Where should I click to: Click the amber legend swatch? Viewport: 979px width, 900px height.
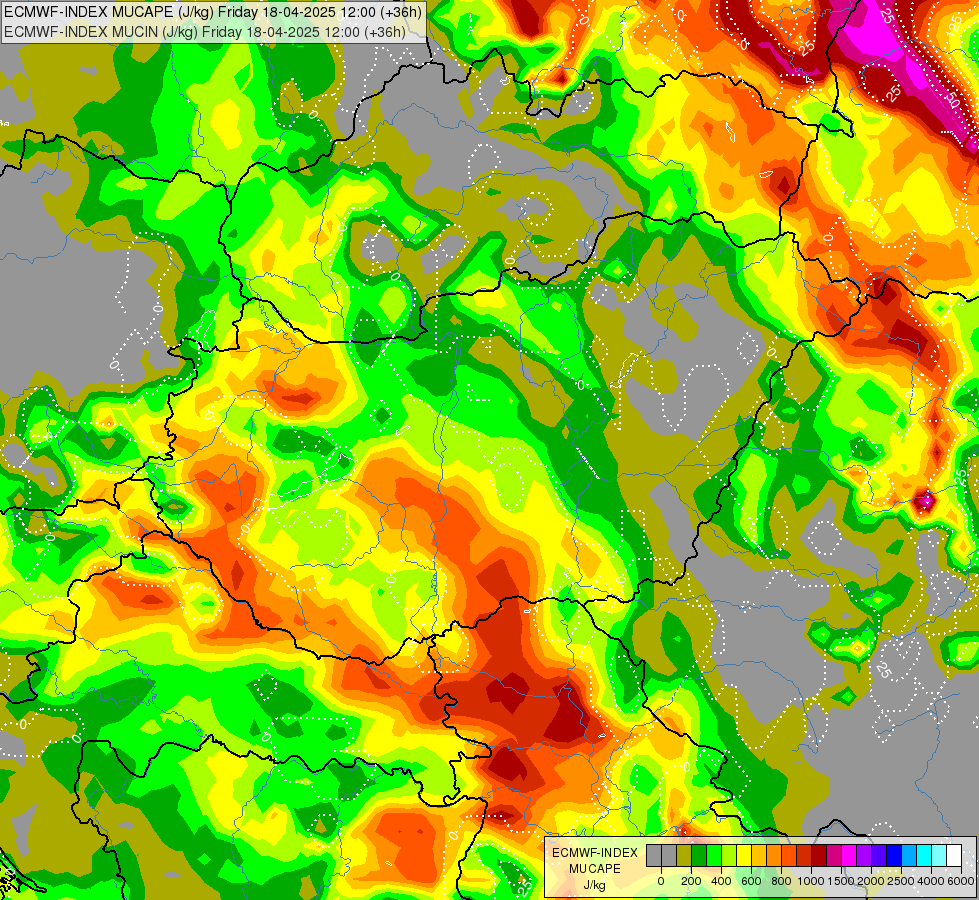coord(759,856)
